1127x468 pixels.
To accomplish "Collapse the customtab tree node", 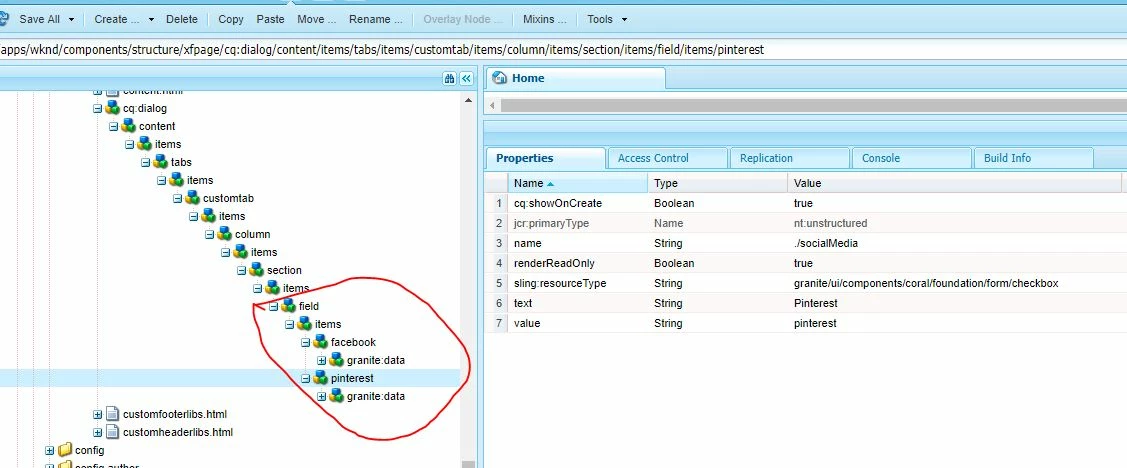I will pyautogui.click(x=178, y=198).
